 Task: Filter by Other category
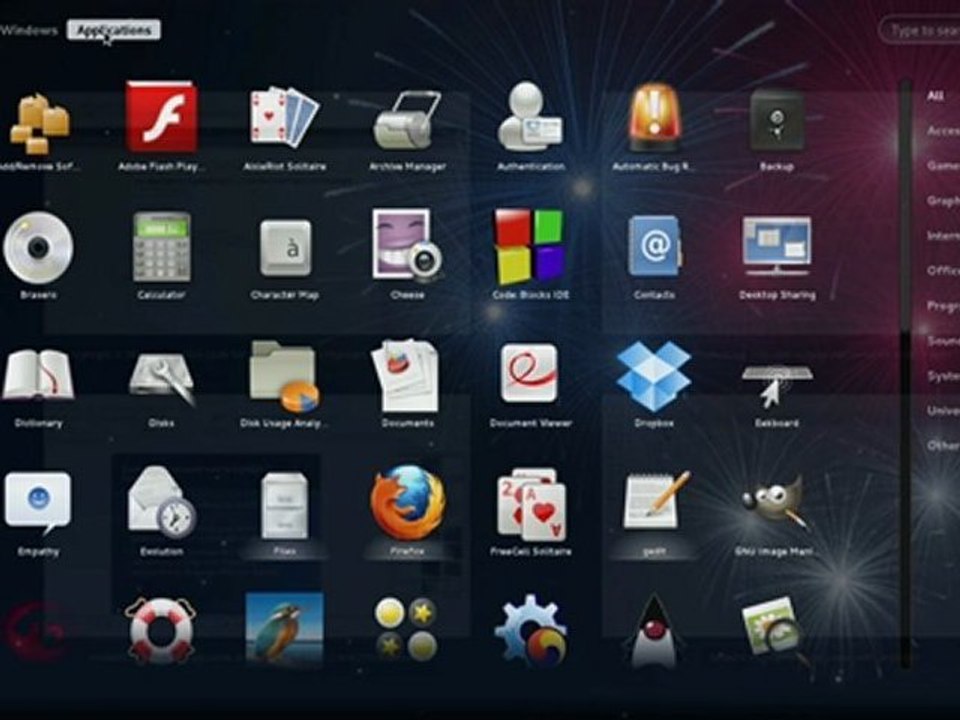coord(943,445)
